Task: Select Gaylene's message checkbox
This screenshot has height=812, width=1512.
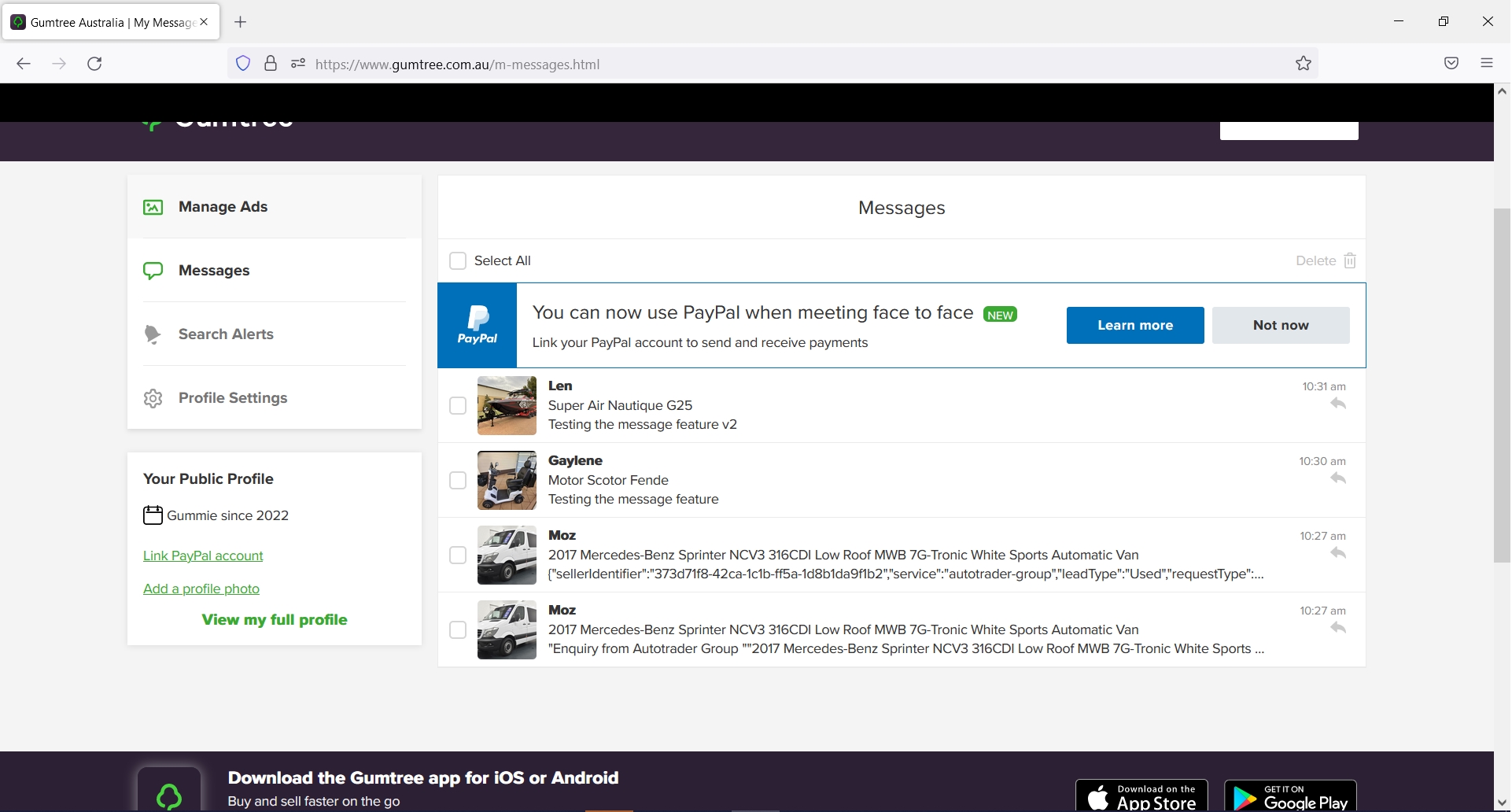Action: (x=458, y=480)
